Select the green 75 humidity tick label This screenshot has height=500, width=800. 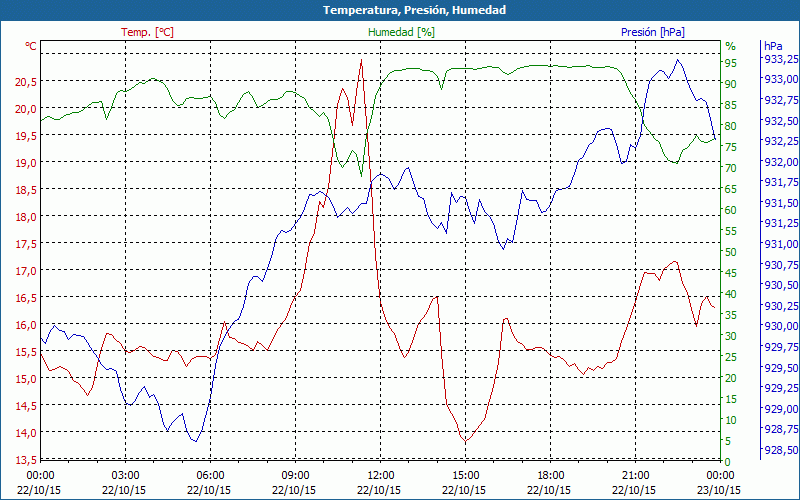(x=731, y=147)
